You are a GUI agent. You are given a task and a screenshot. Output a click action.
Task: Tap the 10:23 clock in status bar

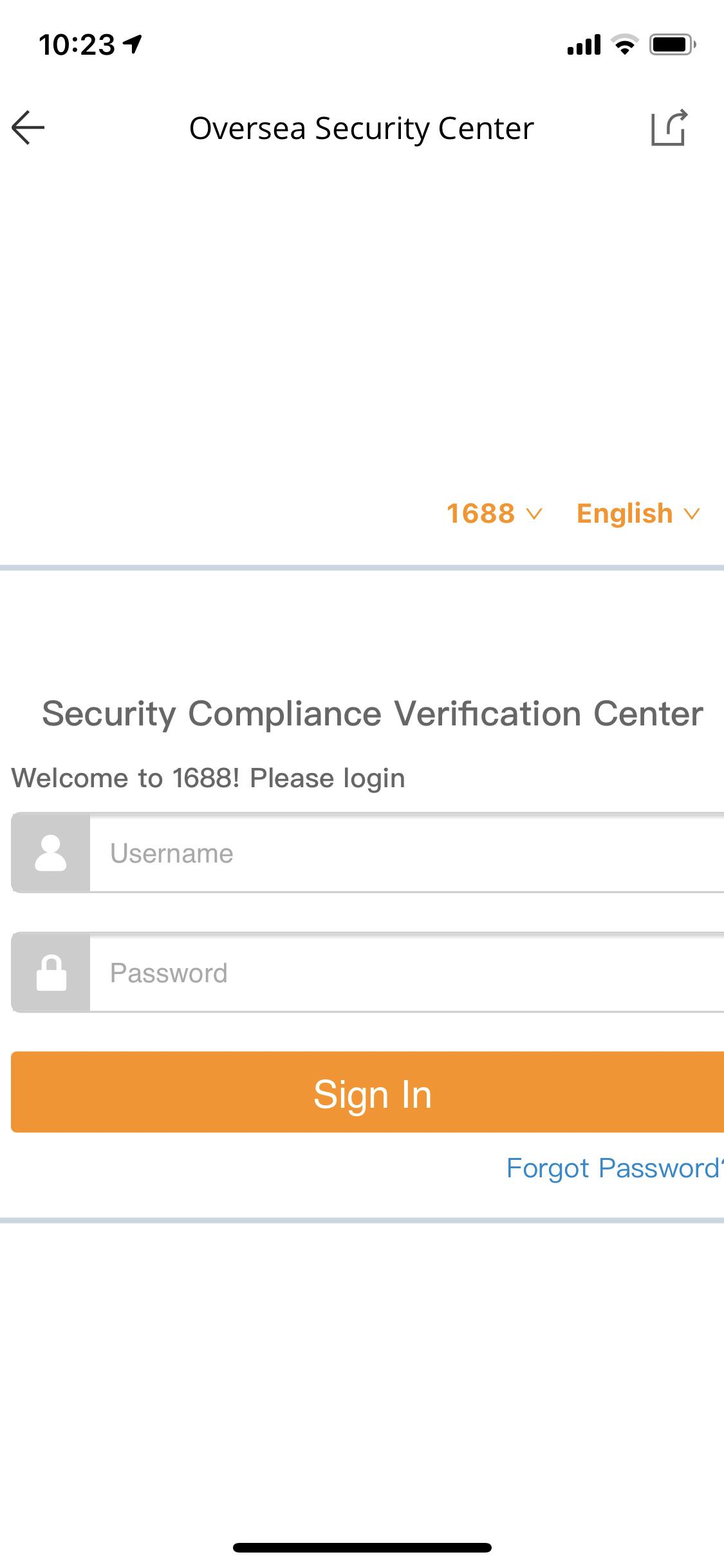click(77, 44)
